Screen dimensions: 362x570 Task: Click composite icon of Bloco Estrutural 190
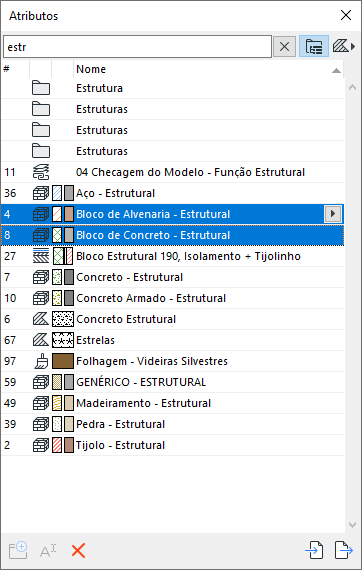click(x=41, y=256)
